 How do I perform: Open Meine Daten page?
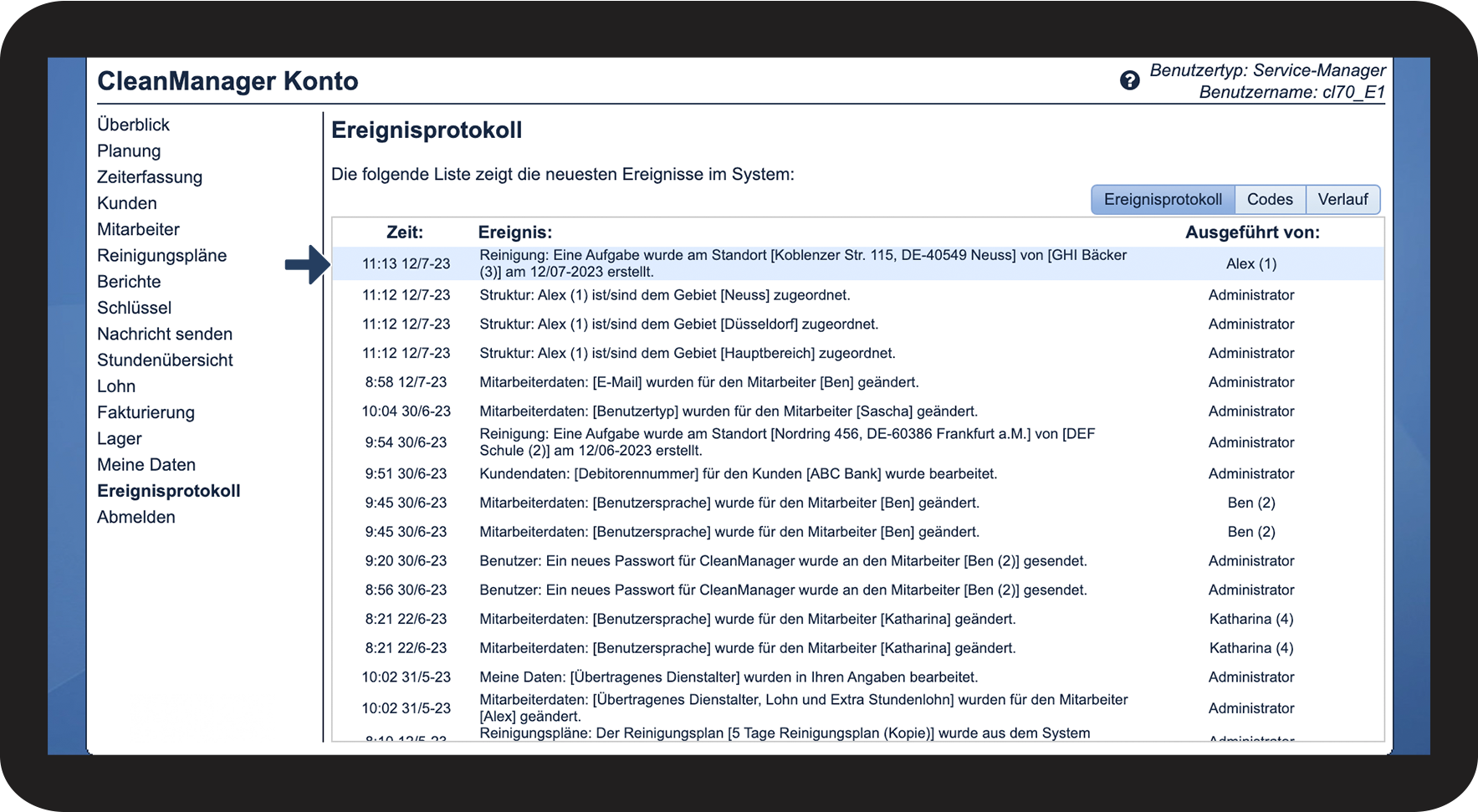pos(146,465)
